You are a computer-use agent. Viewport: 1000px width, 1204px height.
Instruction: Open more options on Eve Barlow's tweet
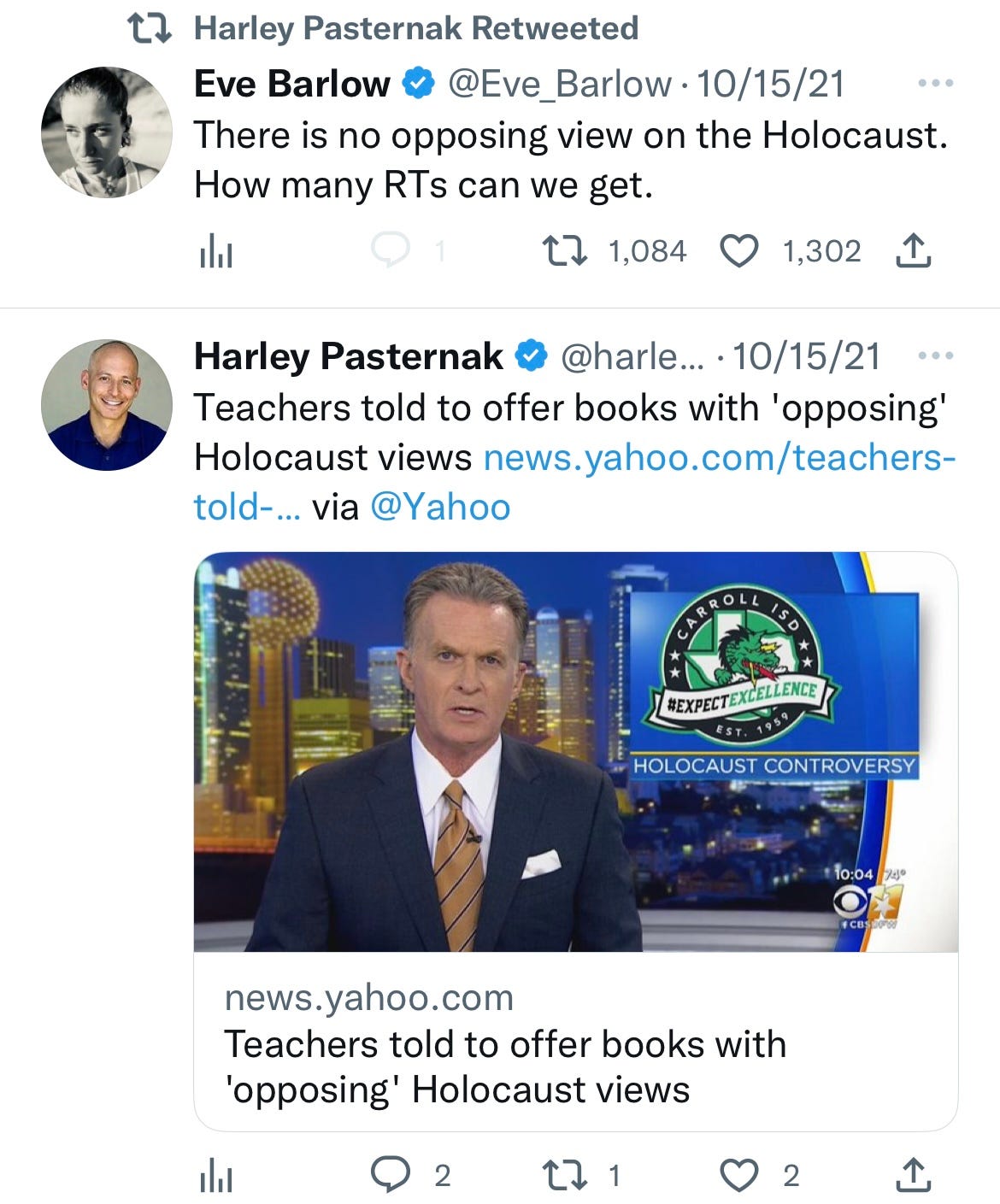pos(935,84)
